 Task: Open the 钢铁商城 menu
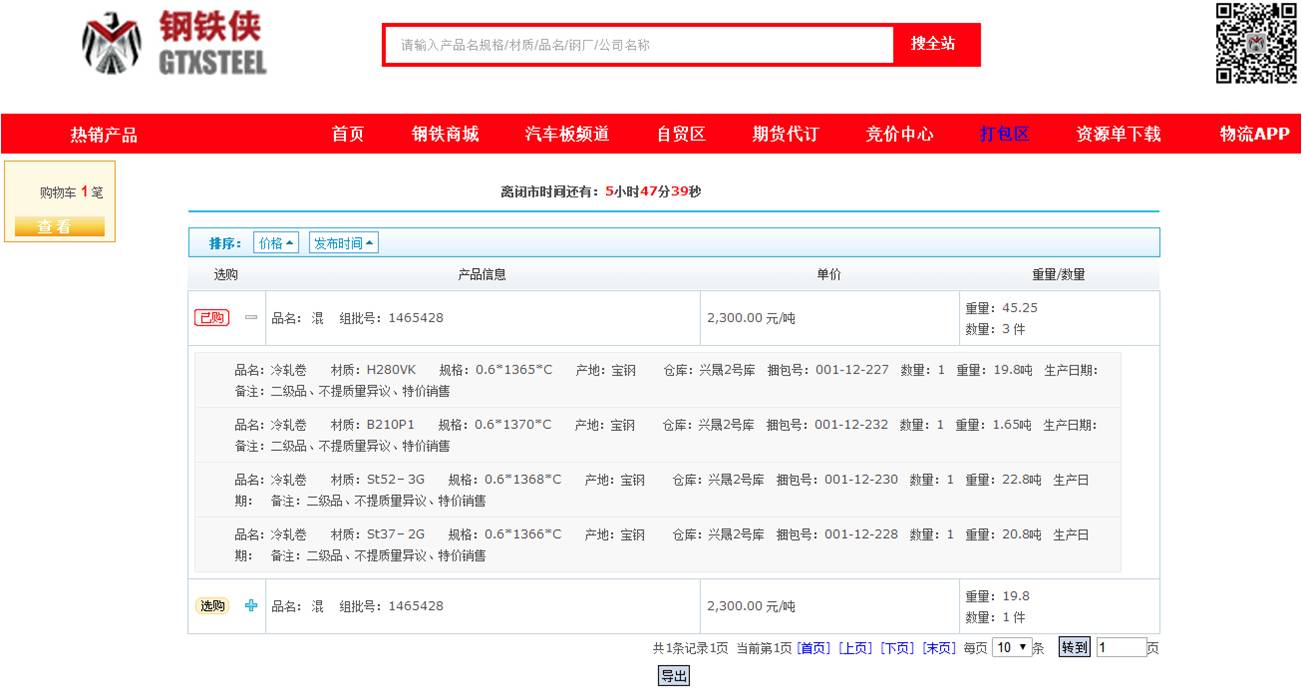445,134
